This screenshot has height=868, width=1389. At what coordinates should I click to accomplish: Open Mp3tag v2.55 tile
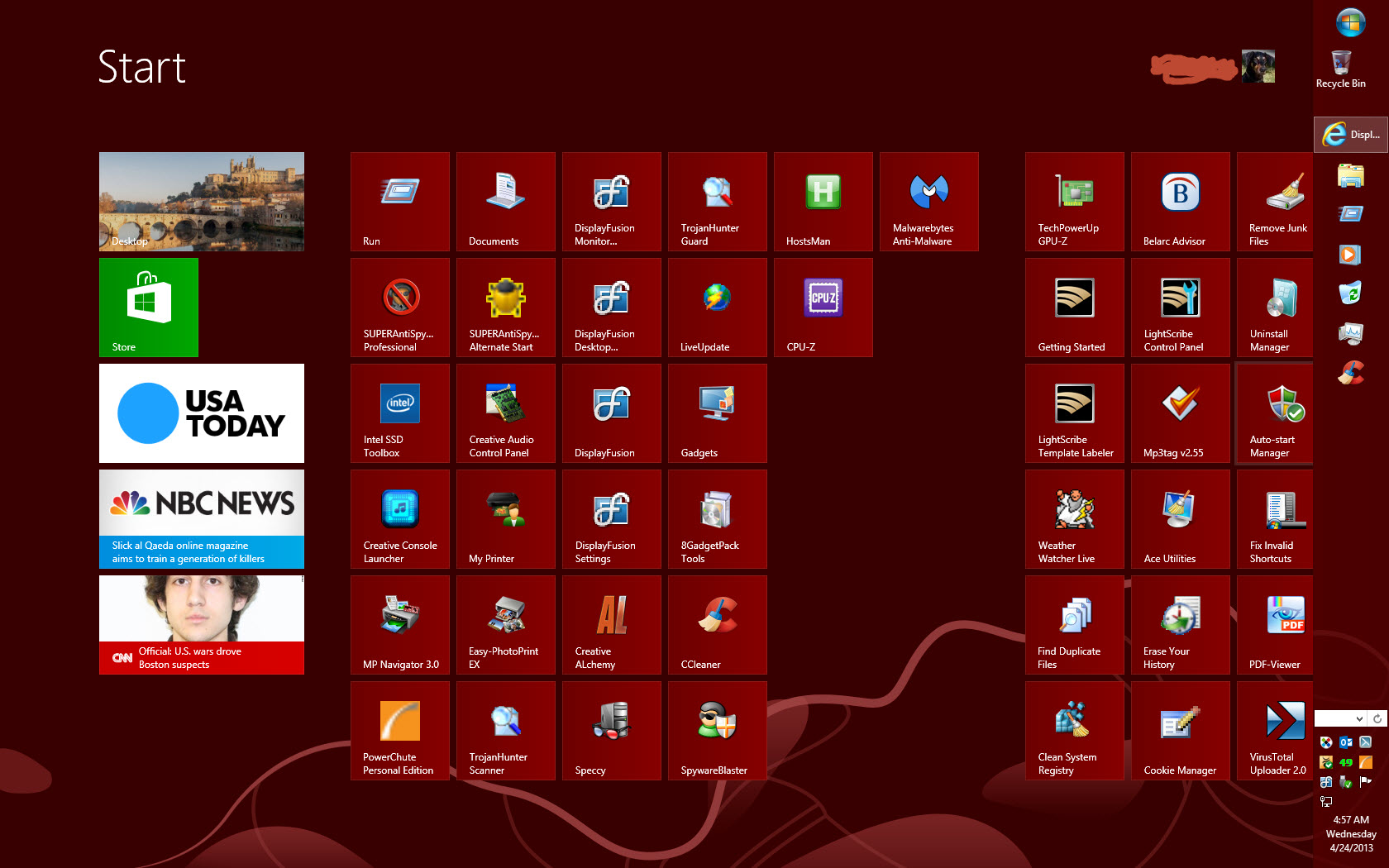[x=1180, y=413]
